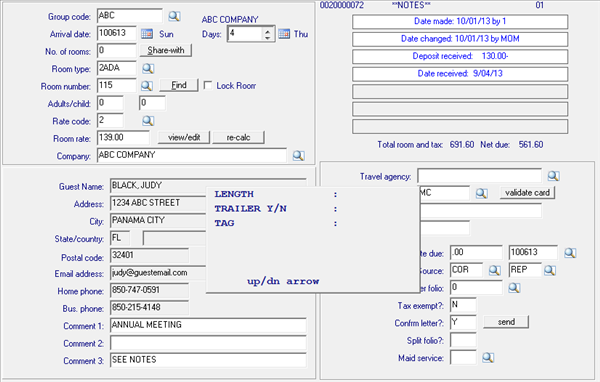Open Company lookup magnifier

pos(298,155)
